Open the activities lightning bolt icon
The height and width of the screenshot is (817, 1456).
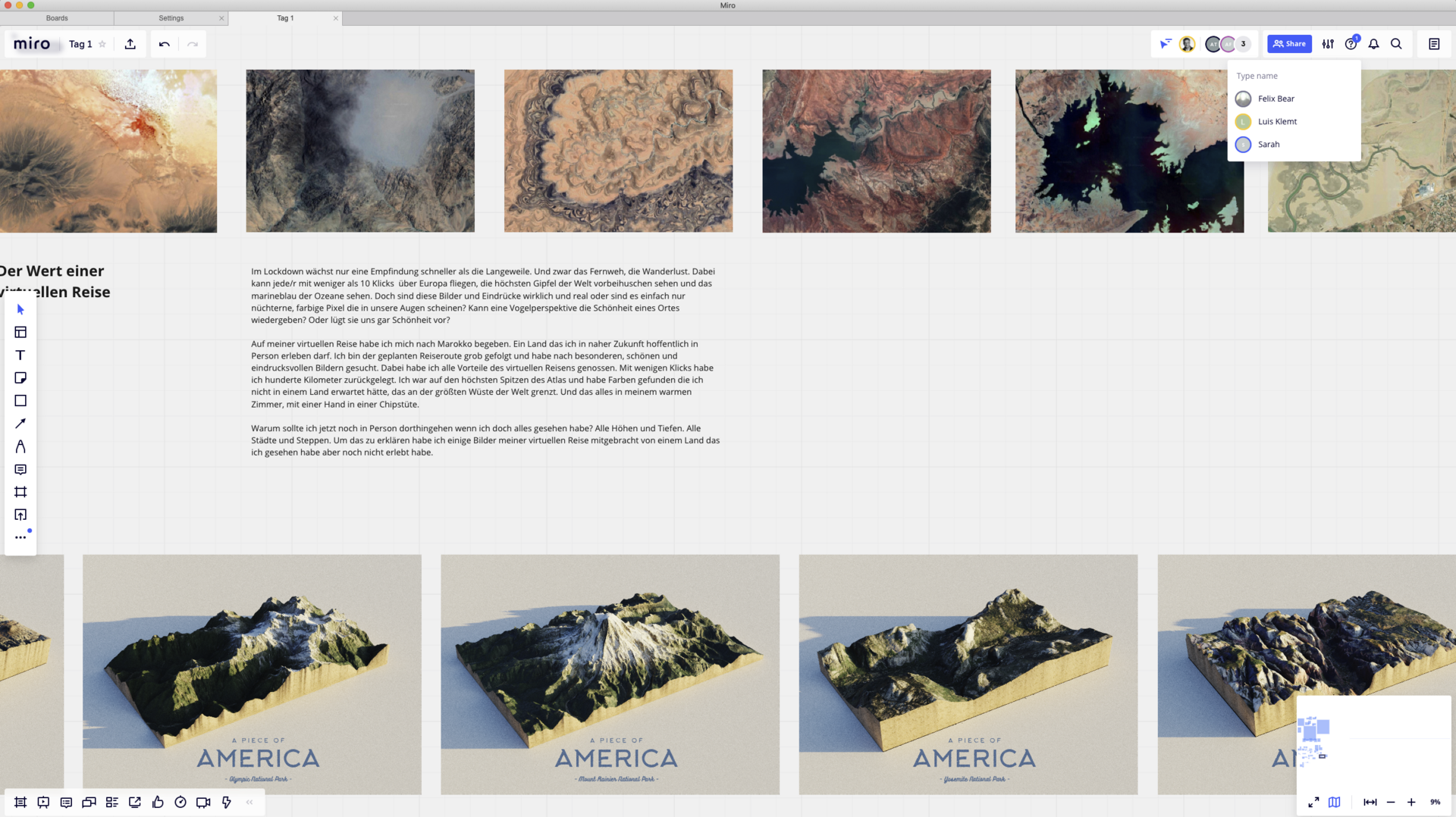tap(226, 802)
